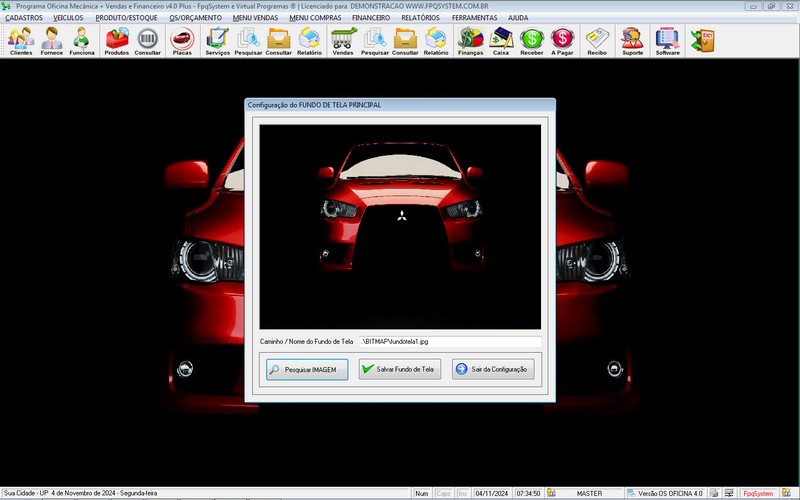Select the Recibo receipt icon
The height and width of the screenshot is (500, 800).
pyautogui.click(x=597, y=40)
